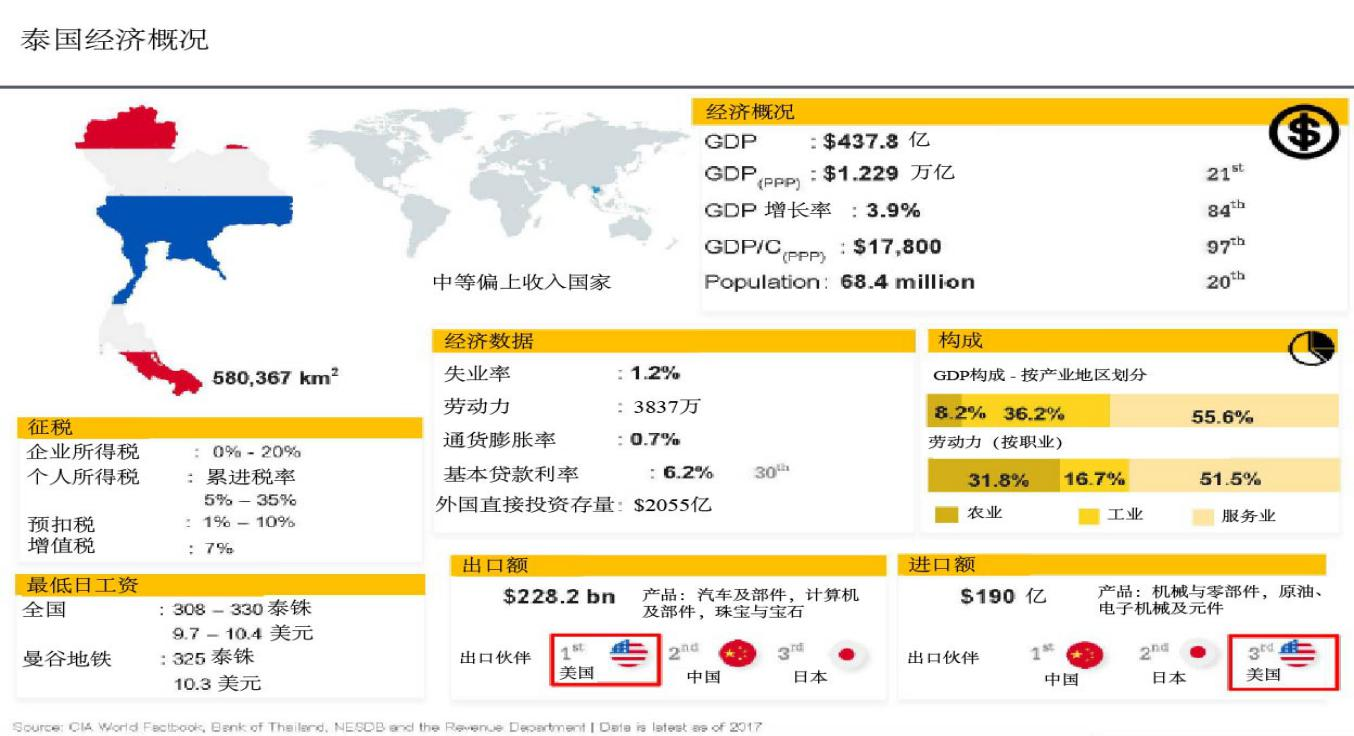Click the 10.3 美元 wage figure

tap(218, 684)
